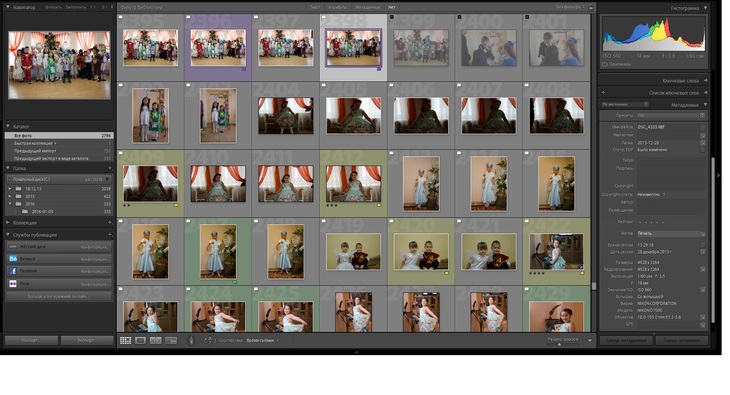Open Compare view (XY) icon
730x395 pixels.
155,341
